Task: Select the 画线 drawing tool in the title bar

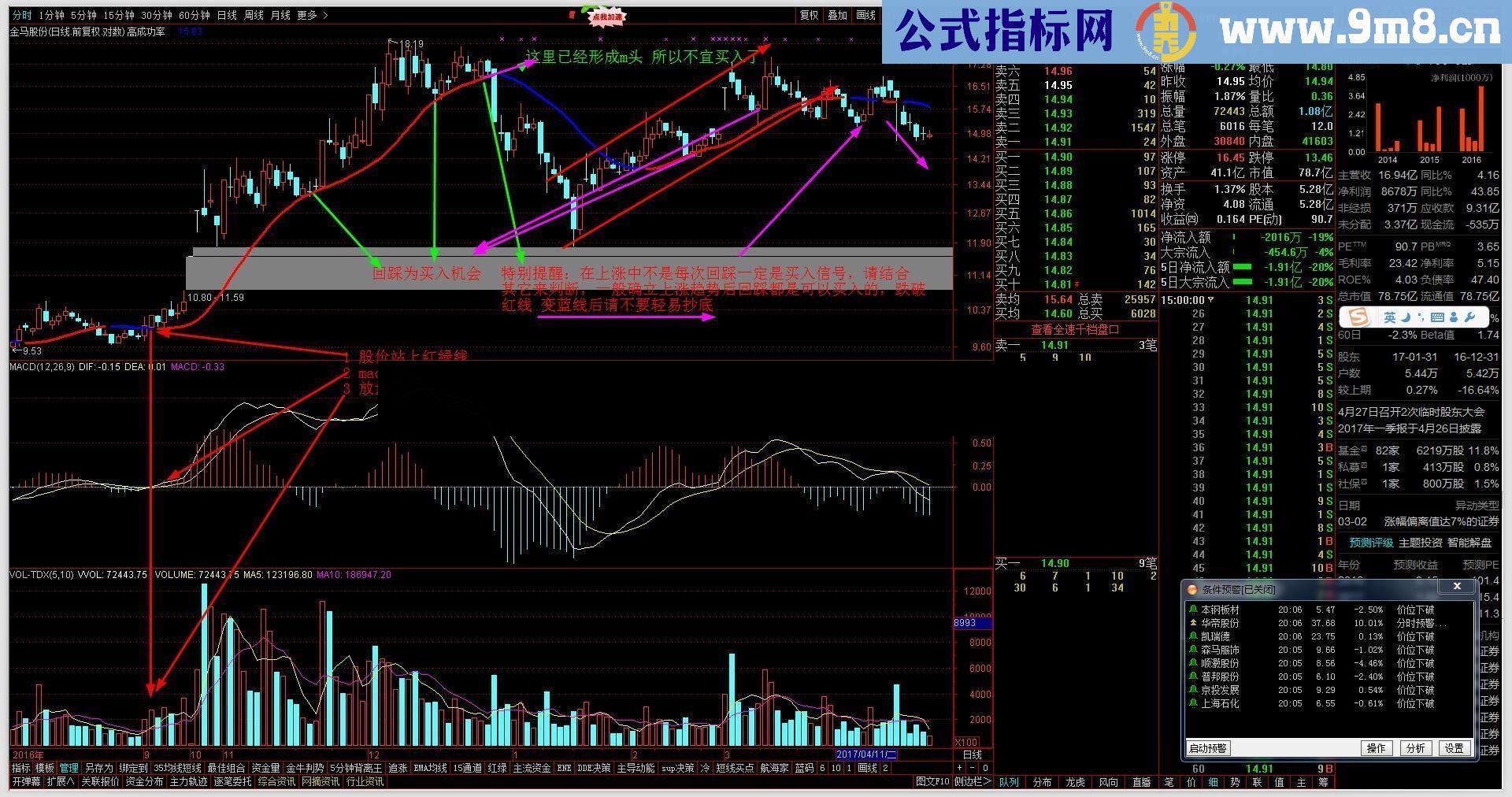Action: [x=866, y=15]
